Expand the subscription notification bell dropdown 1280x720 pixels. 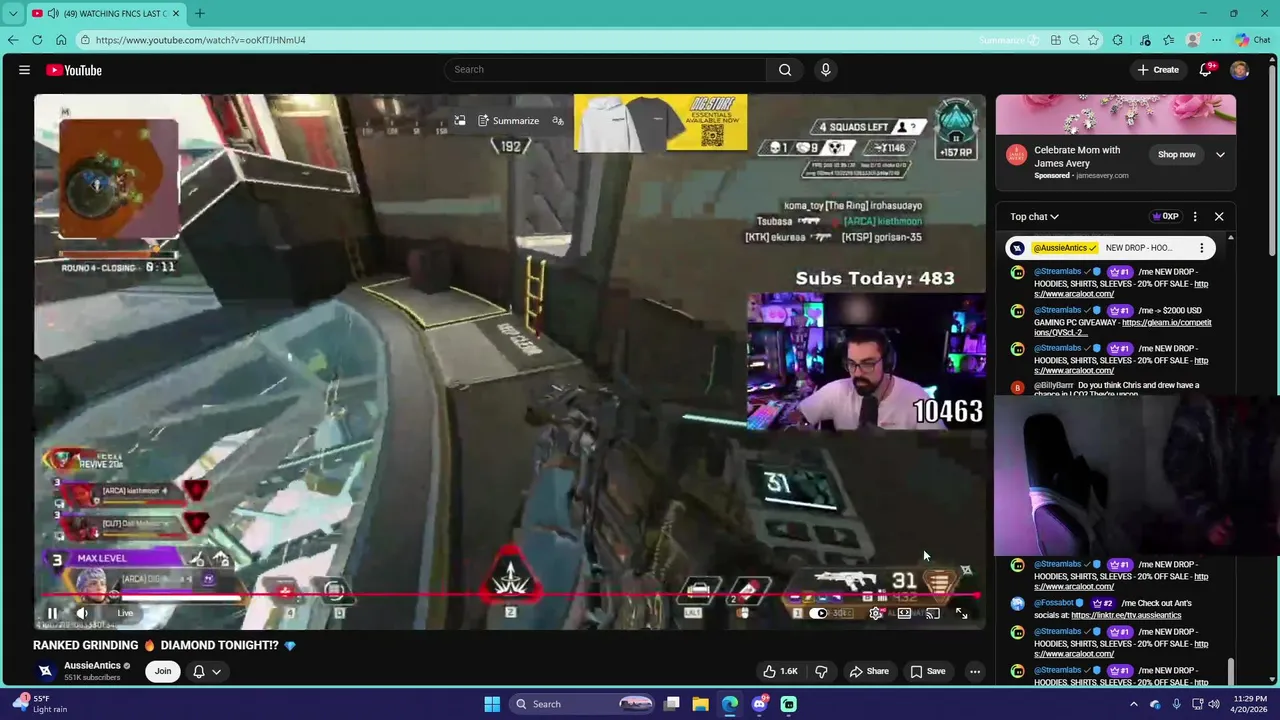click(x=206, y=671)
